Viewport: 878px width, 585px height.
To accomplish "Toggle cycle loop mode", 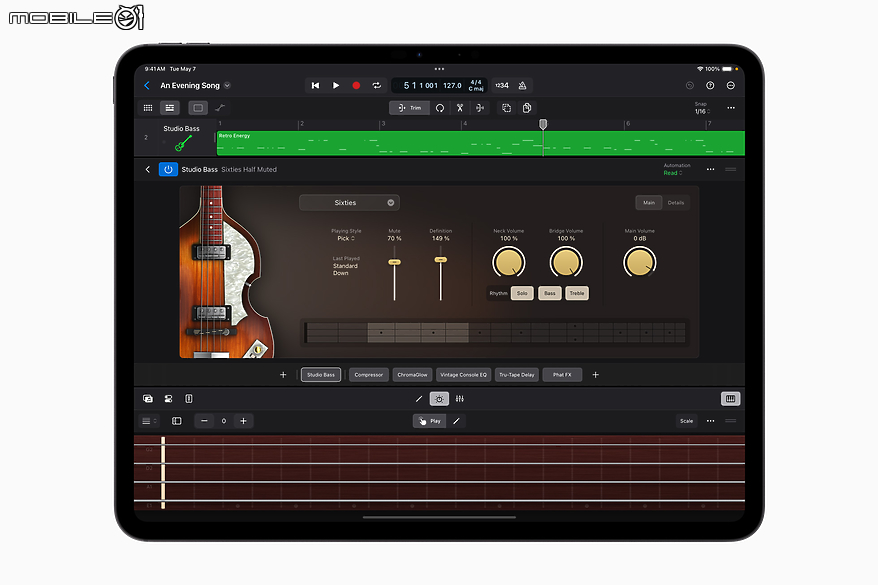I will (377, 86).
